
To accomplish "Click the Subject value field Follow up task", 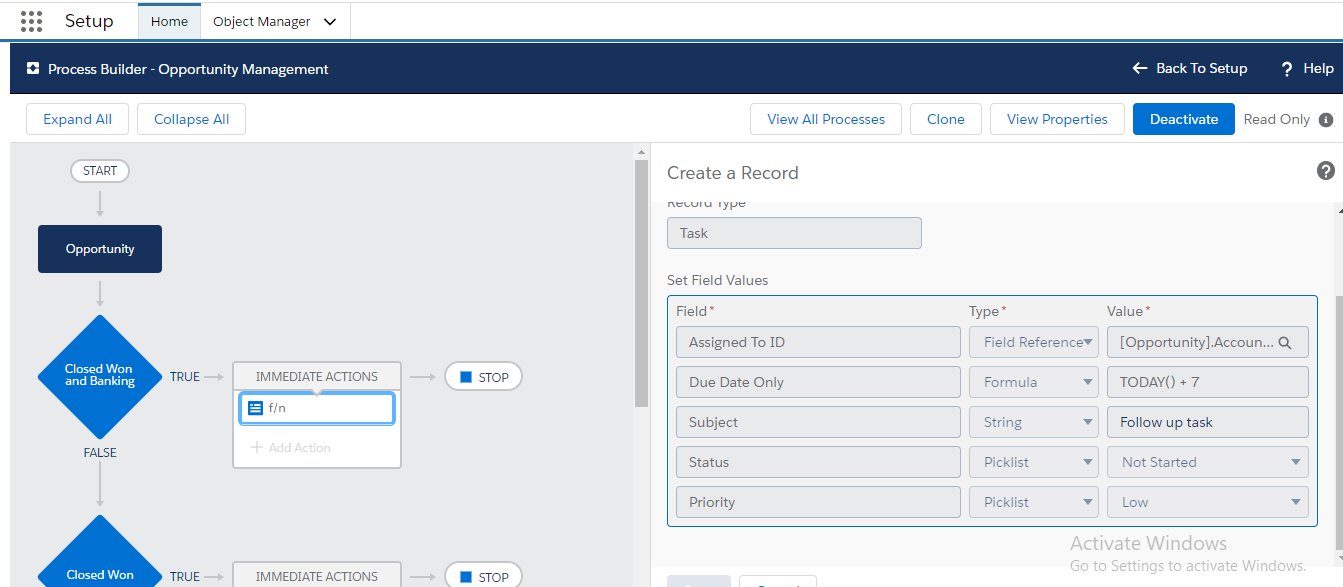I will [x=1207, y=422].
